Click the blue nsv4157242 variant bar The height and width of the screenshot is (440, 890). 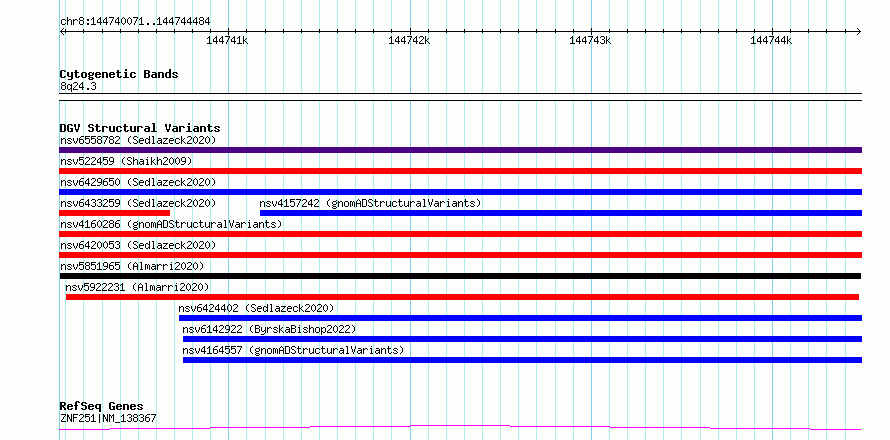561,213
